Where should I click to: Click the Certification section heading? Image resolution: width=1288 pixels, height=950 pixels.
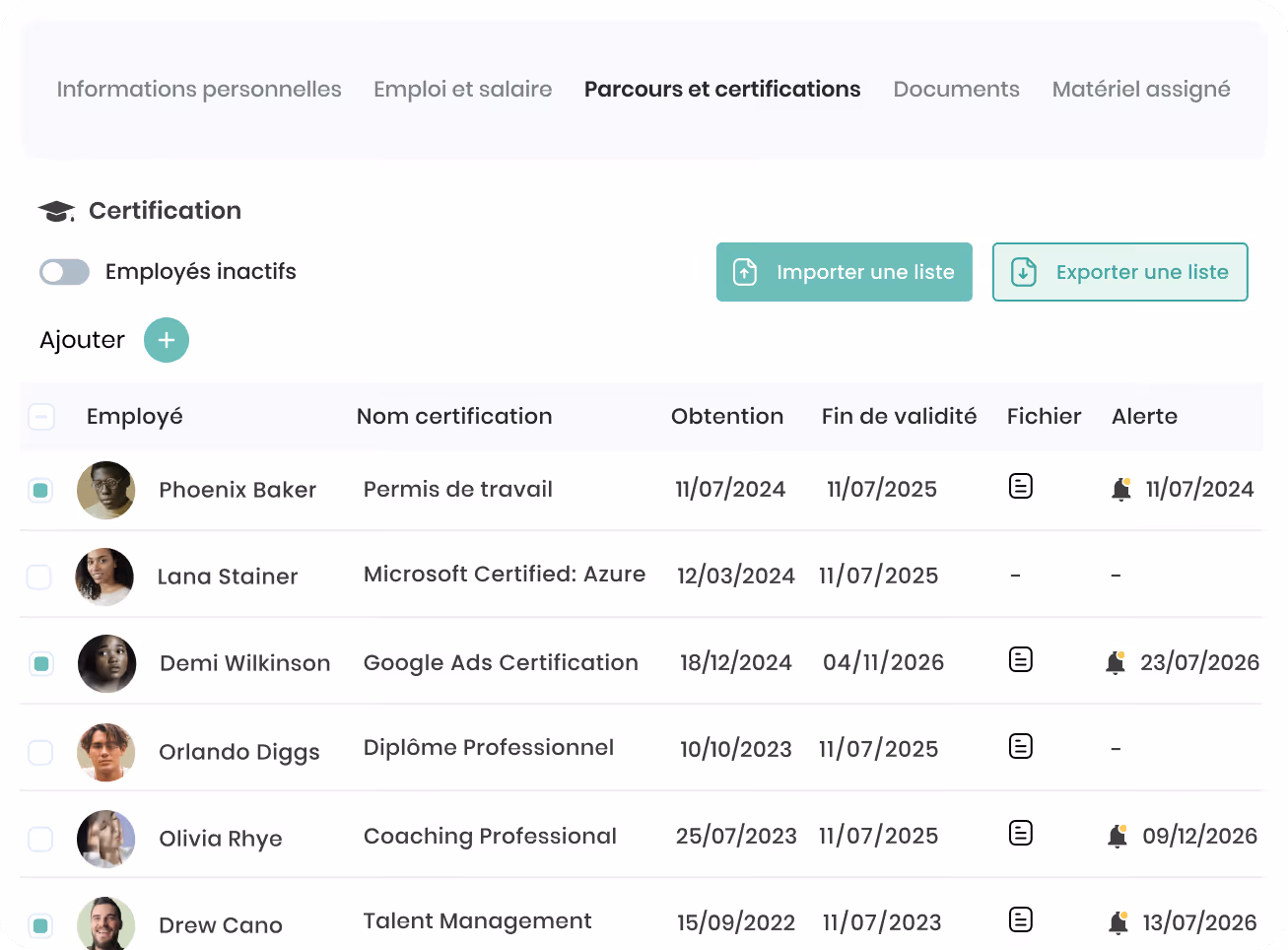tap(165, 211)
